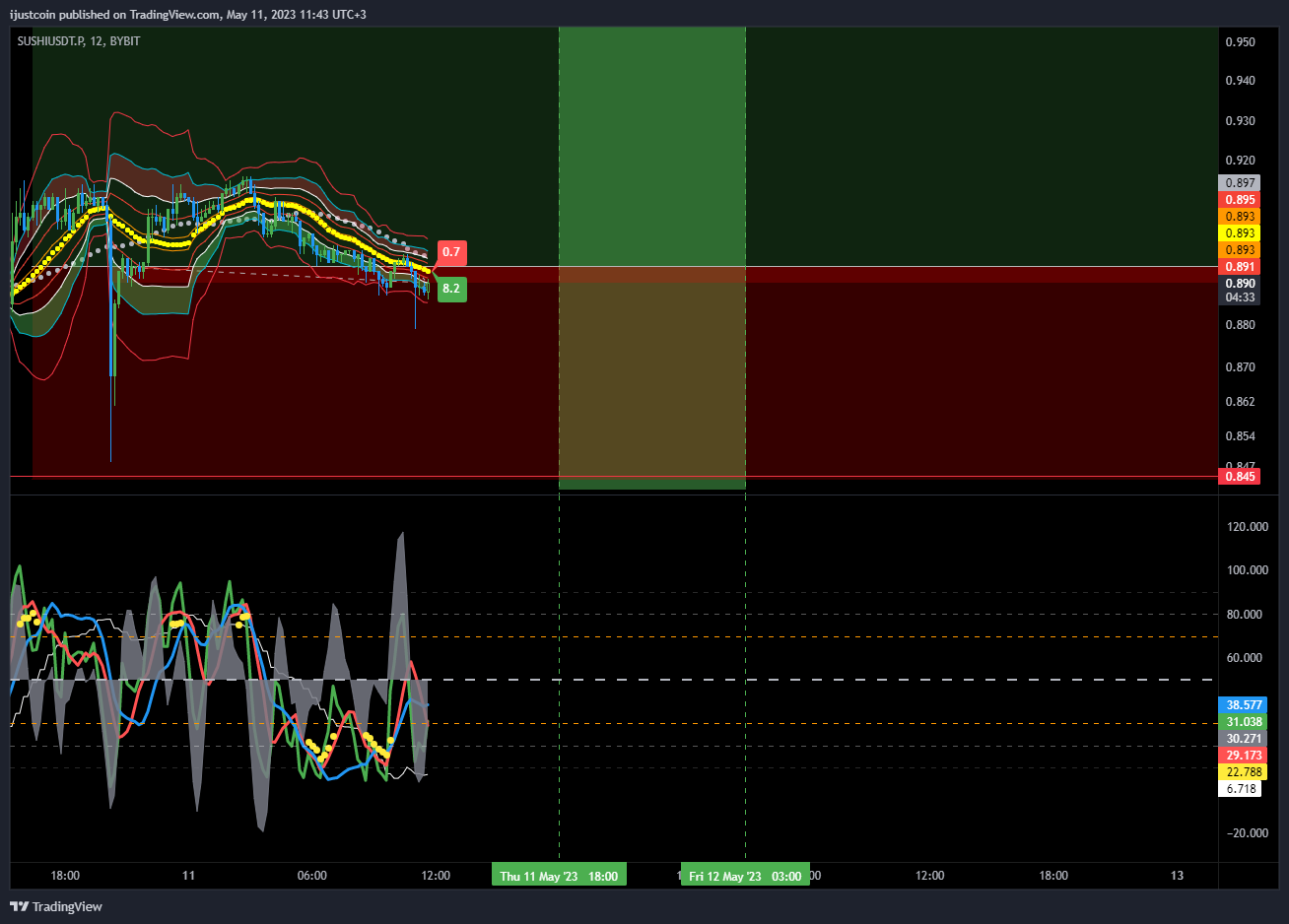Screen dimensions: 1289x924
Task: Click the 0.940 price axis value
Action: (1240, 81)
